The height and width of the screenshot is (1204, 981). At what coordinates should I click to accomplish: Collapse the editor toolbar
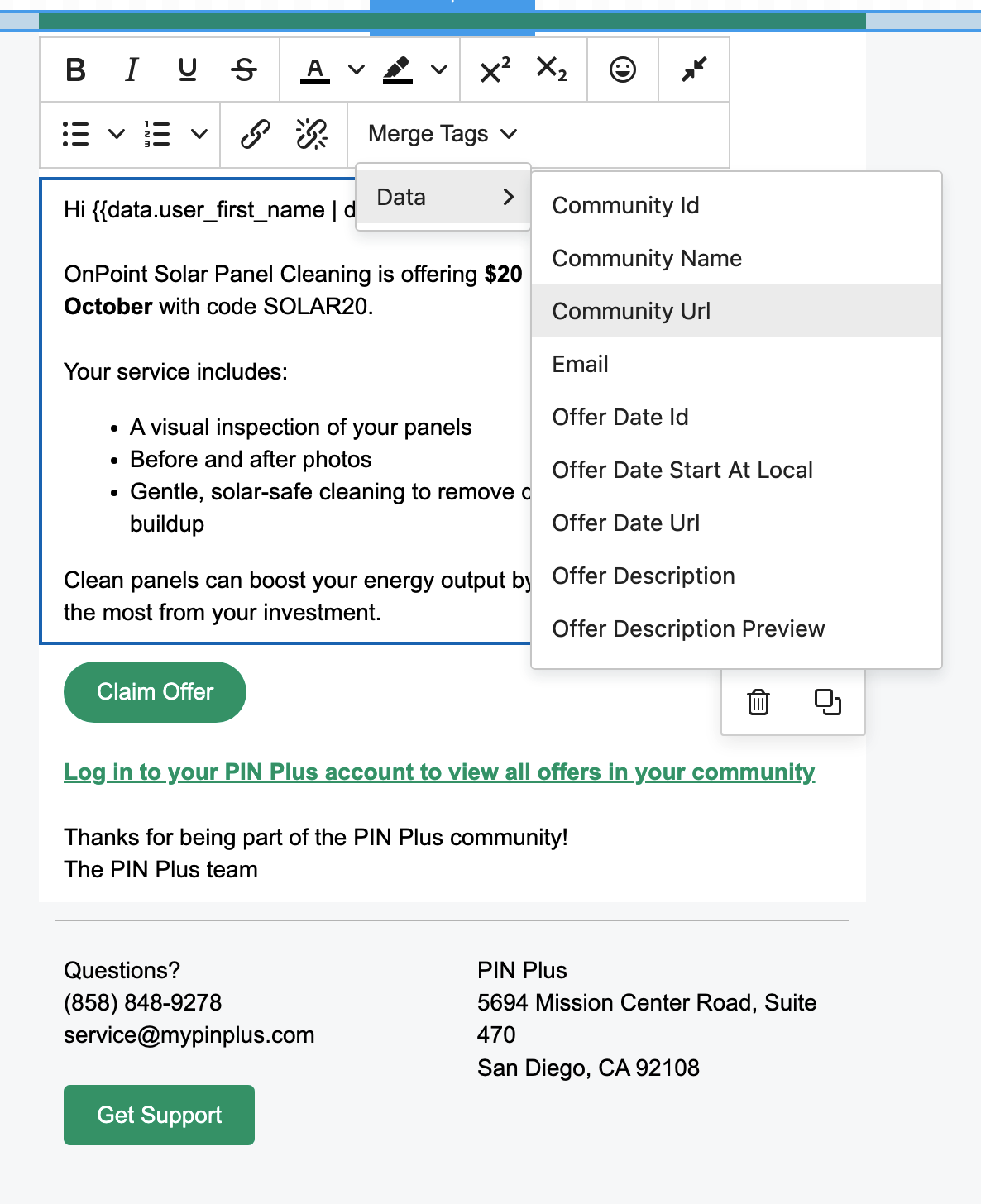click(x=694, y=69)
